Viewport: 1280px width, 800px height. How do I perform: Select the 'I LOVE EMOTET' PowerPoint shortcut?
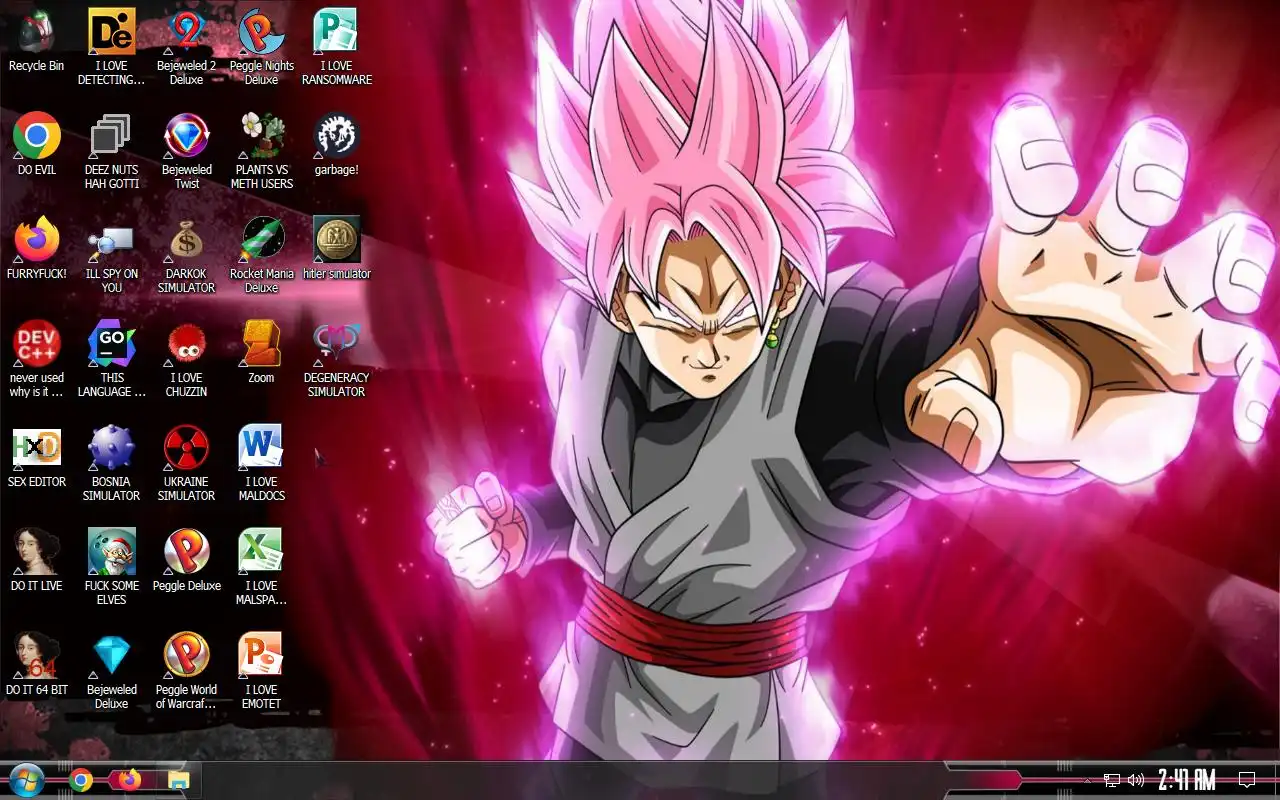coord(261,671)
